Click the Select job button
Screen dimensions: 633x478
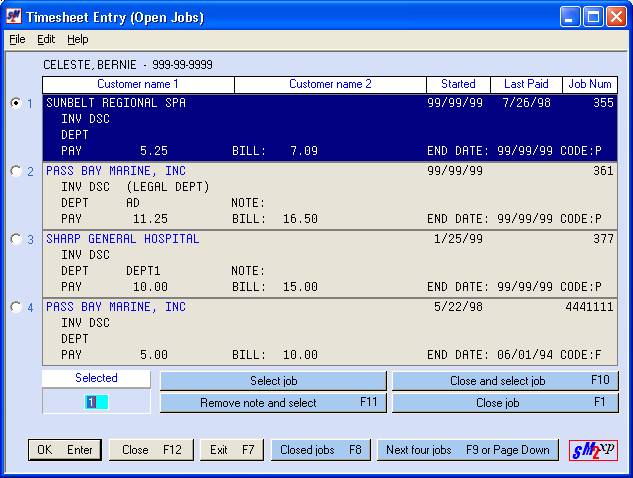[x=273, y=381]
